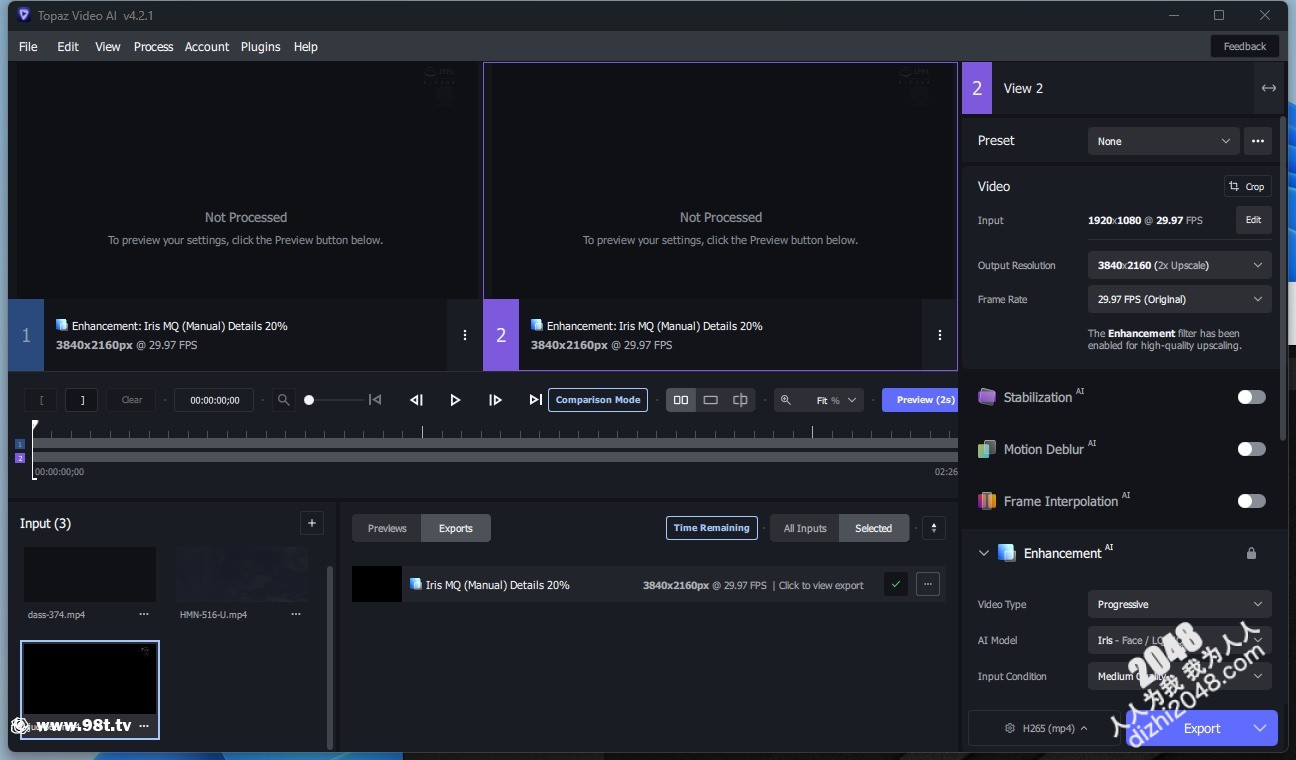
Task: Click the timeline zoom magnifier icon
Action: coord(284,400)
